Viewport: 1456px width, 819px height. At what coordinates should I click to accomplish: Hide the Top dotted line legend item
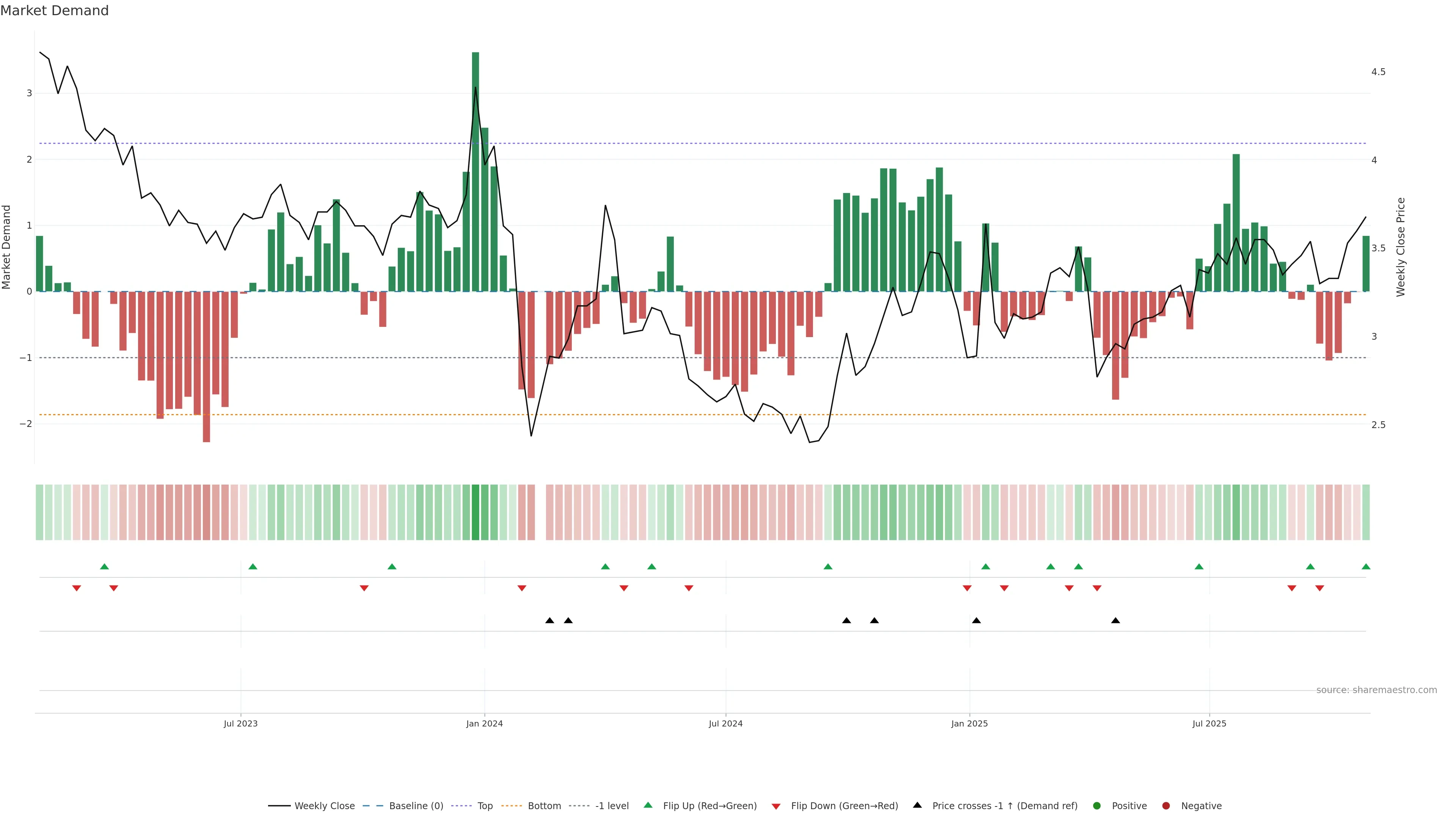pos(485,805)
